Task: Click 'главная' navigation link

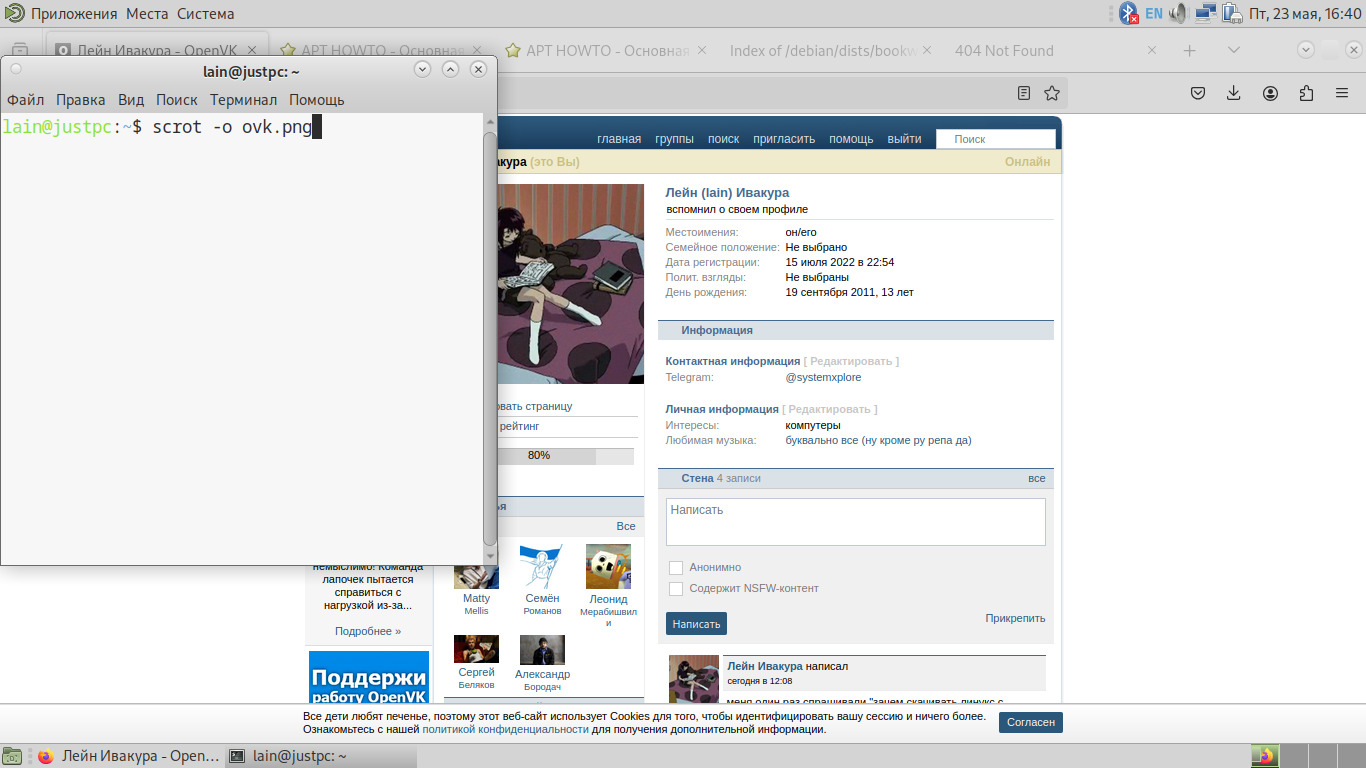Action: pos(619,139)
